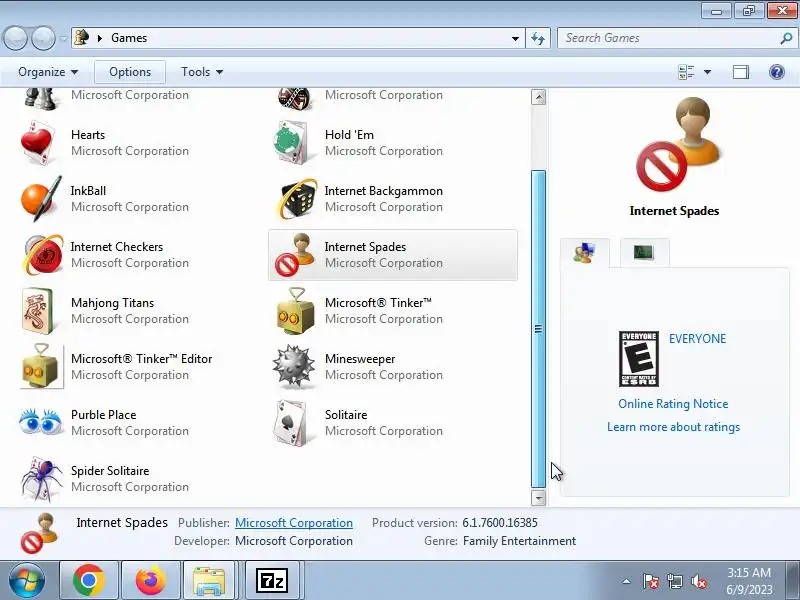Click Internet Spades icon in details bar
The image size is (800, 600).
click(39, 533)
